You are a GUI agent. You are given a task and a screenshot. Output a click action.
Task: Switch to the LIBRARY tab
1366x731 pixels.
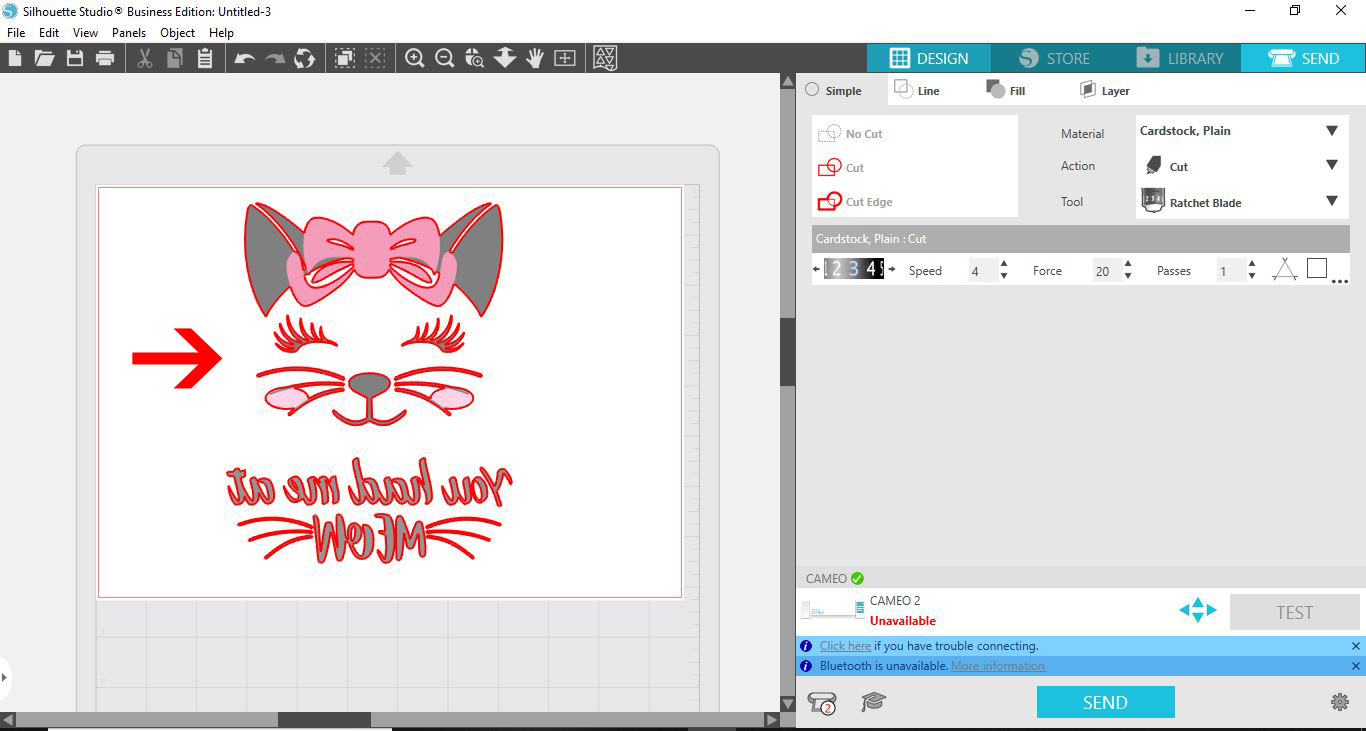[1179, 58]
